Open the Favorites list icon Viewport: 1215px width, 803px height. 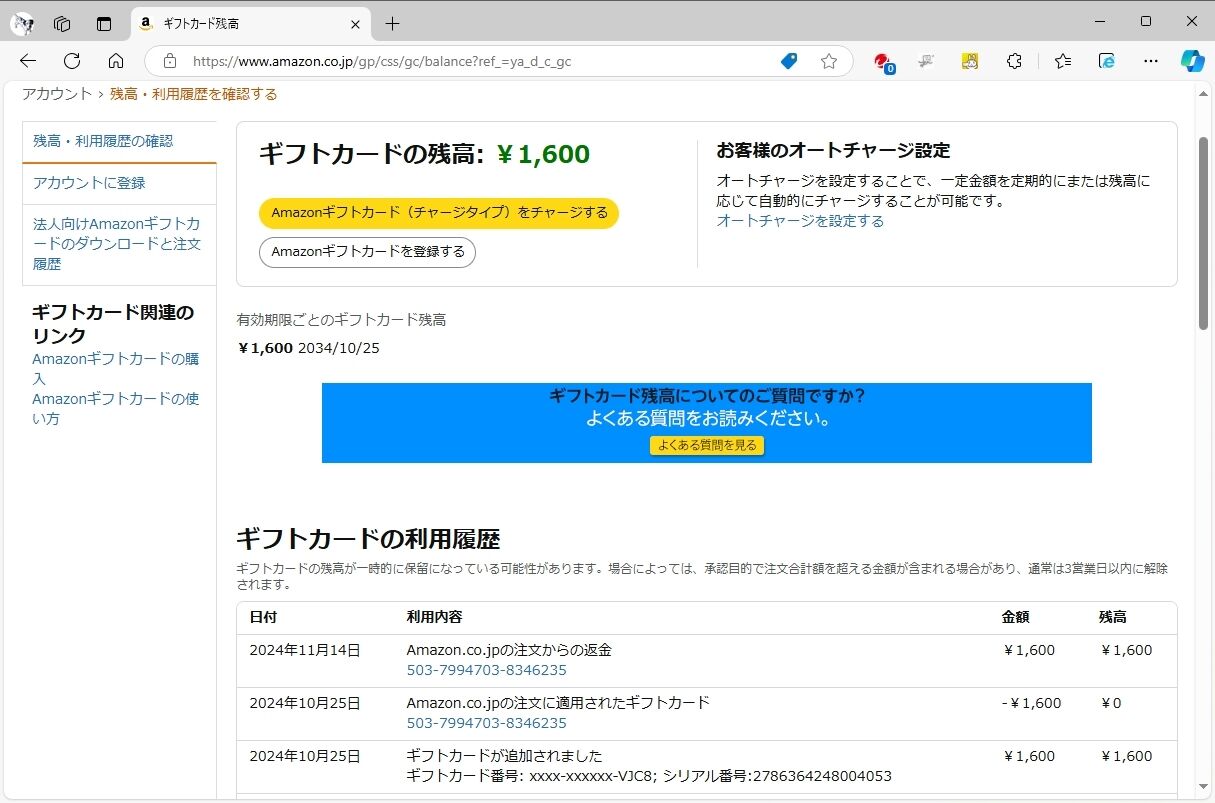point(1063,61)
